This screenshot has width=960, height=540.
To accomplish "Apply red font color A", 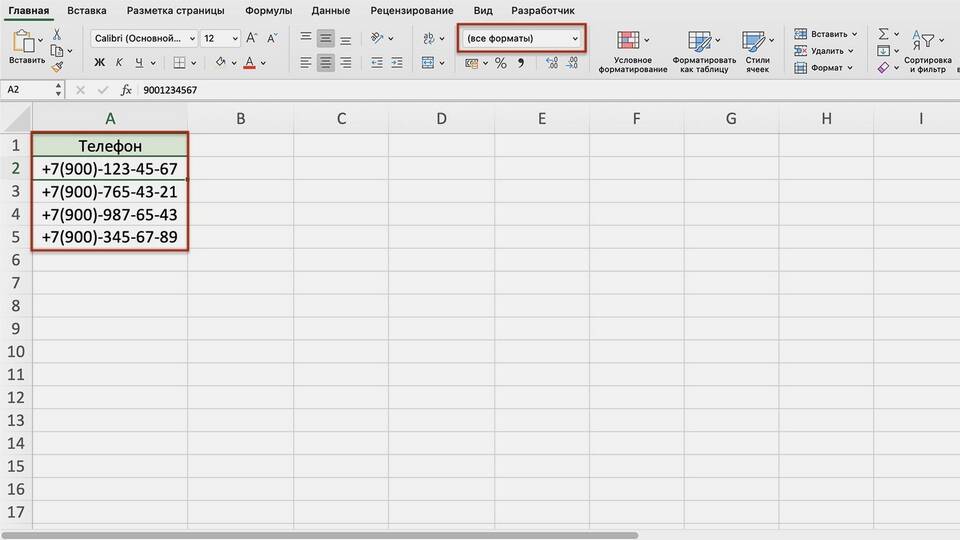I will (x=249, y=62).
